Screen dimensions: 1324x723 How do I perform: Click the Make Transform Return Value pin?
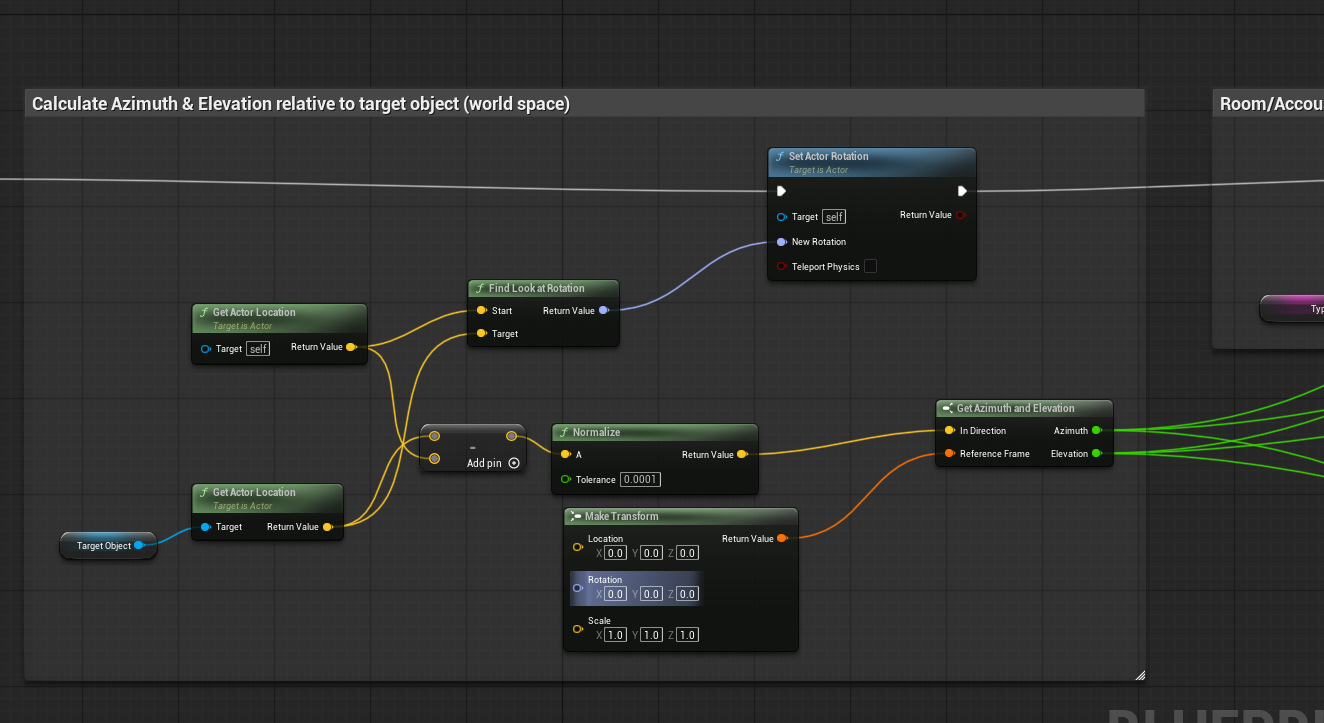pyautogui.click(x=782, y=538)
